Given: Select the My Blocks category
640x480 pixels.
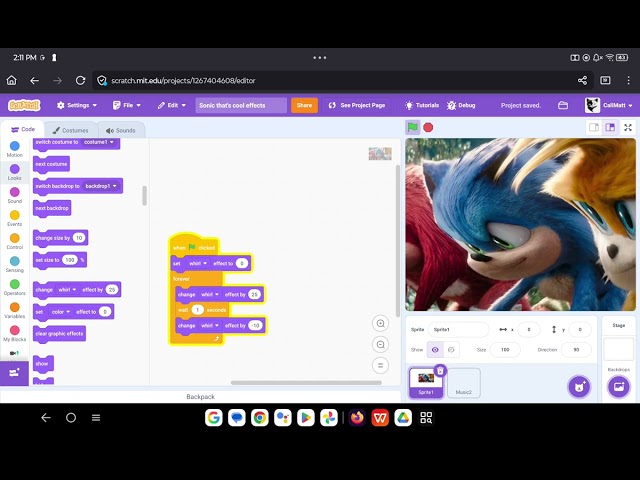Looking at the screenshot, I should (x=15, y=333).
